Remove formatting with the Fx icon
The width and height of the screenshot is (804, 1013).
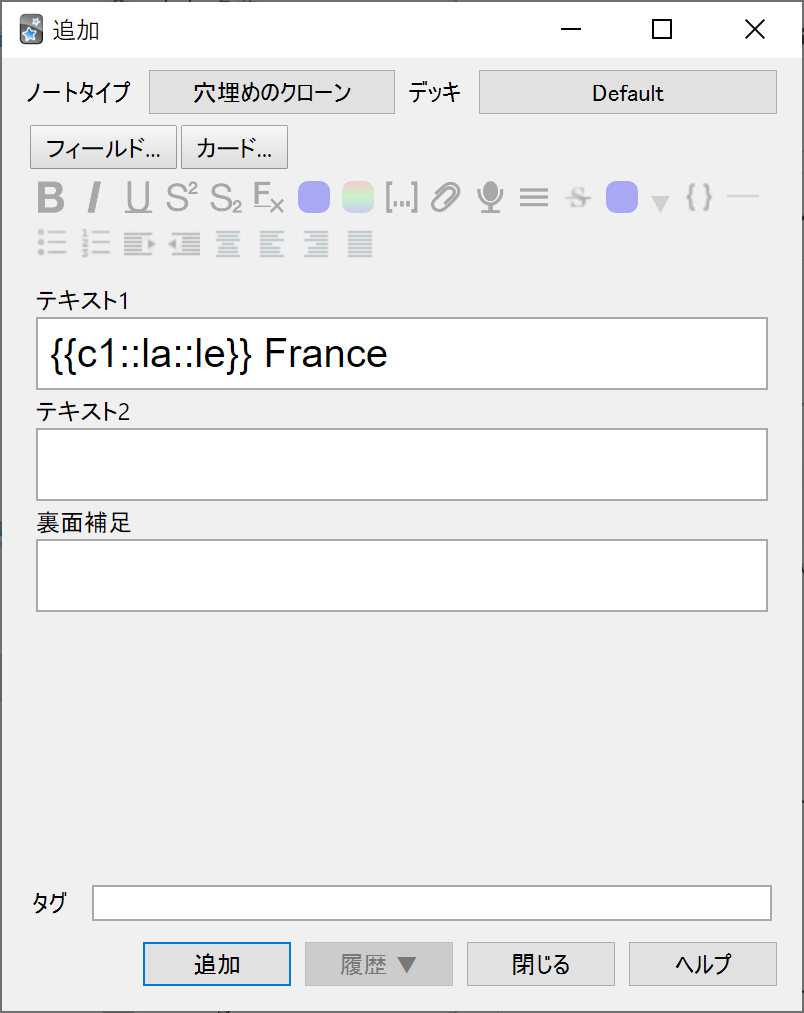[x=269, y=197]
